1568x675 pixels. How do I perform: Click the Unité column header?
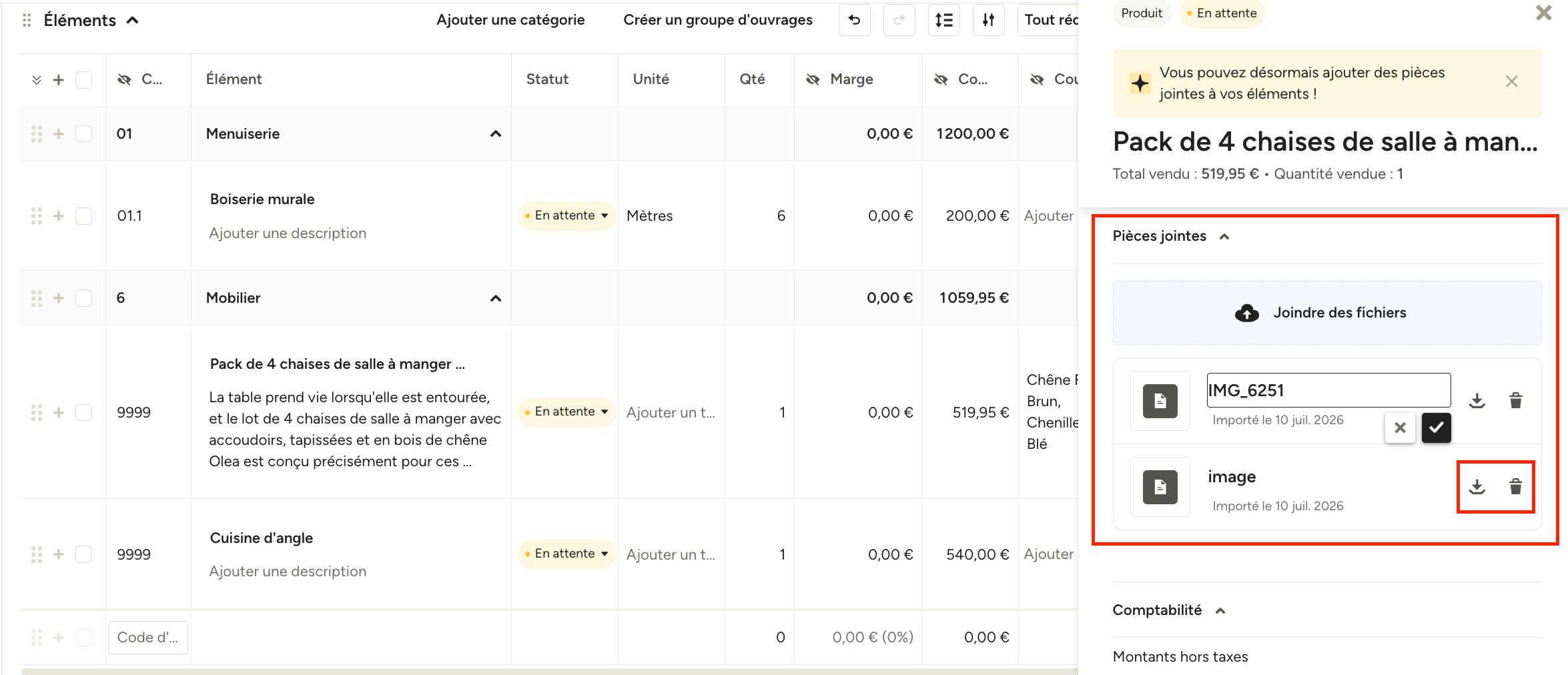click(651, 79)
